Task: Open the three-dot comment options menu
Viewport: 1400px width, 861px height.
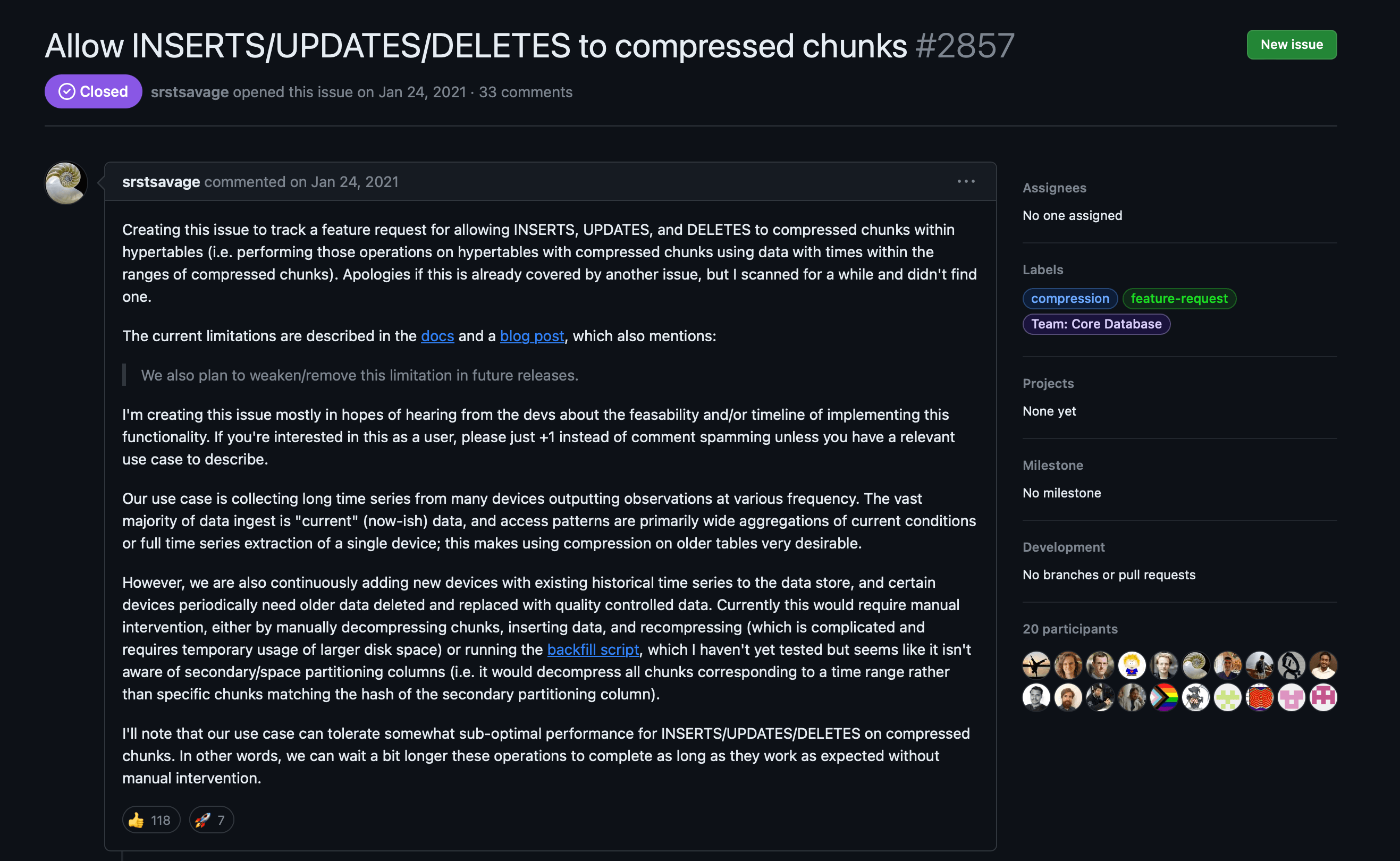Action: tap(966, 181)
